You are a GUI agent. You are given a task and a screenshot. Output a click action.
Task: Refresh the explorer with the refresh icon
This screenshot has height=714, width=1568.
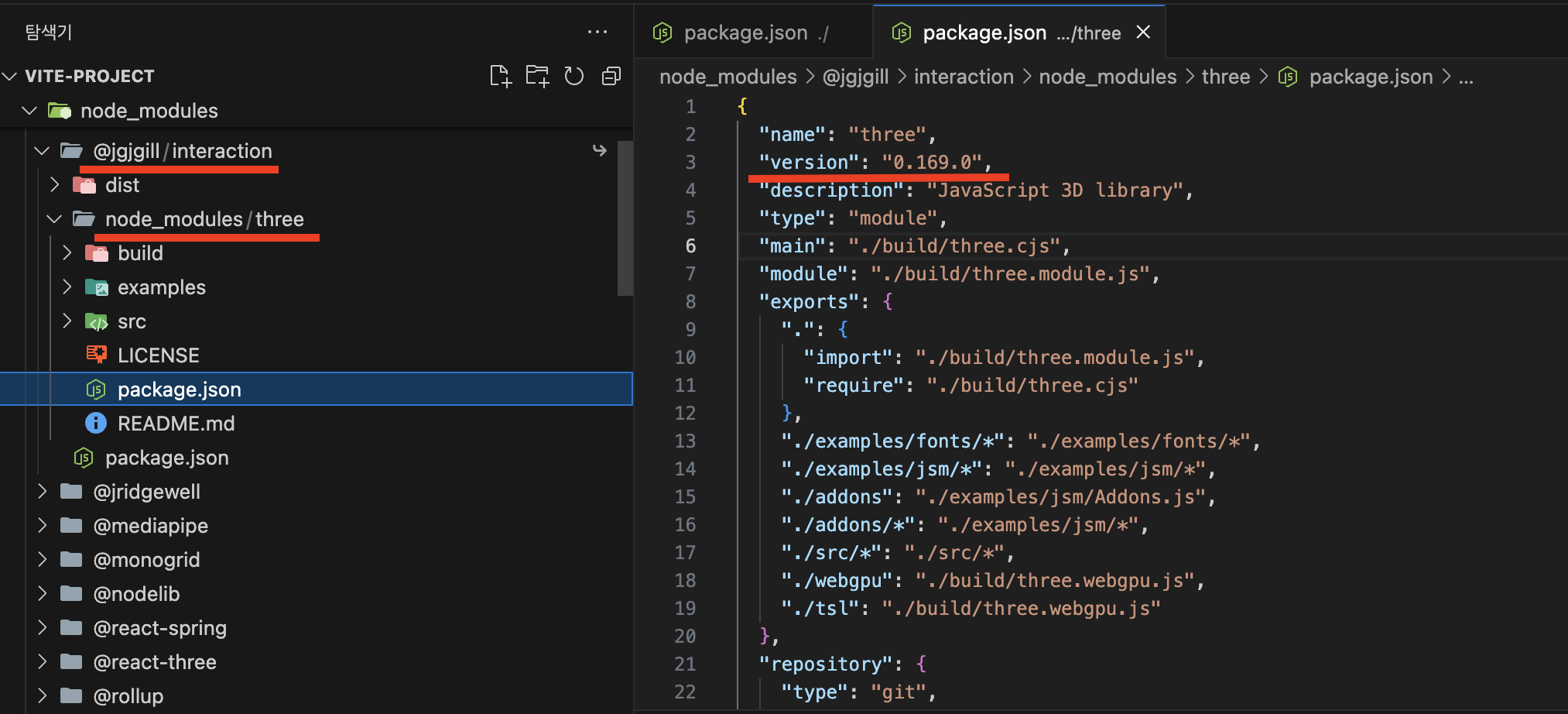click(x=574, y=76)
